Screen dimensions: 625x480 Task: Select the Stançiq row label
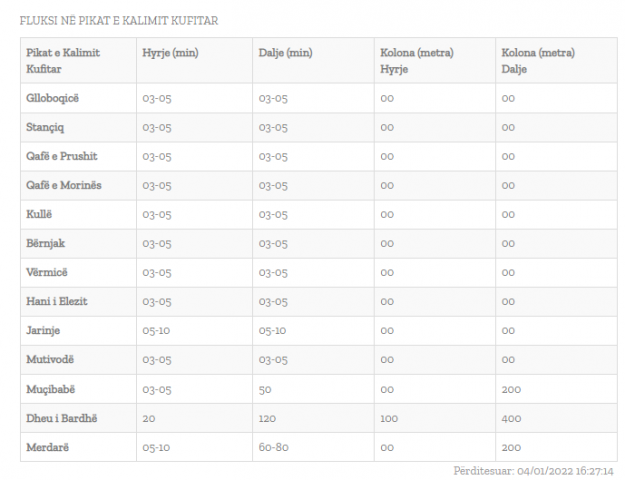point(47,127)
